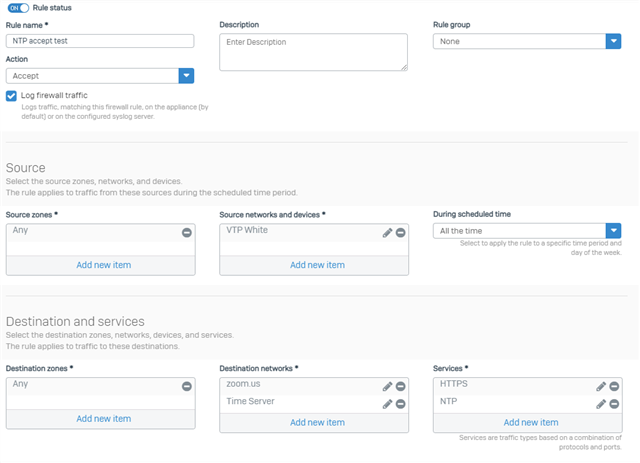Click the Rule name input field
This screenshot has width=640, height=463.
(100, 41)
